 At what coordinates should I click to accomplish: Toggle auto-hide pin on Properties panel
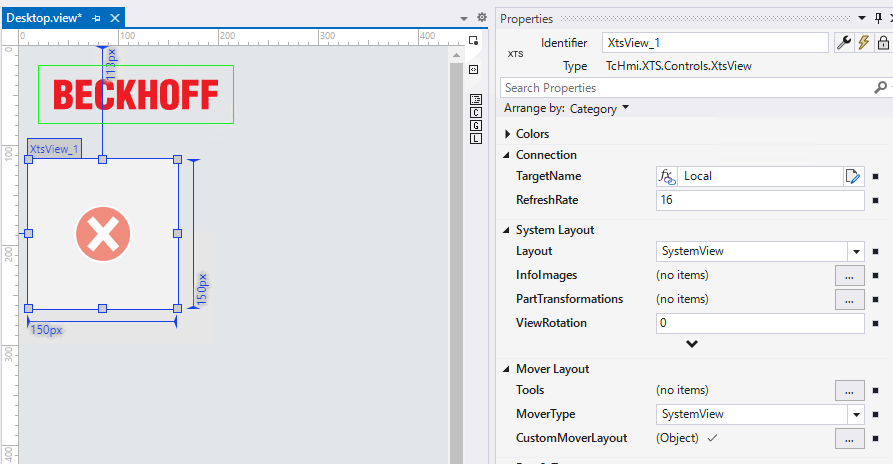[878, 18]
